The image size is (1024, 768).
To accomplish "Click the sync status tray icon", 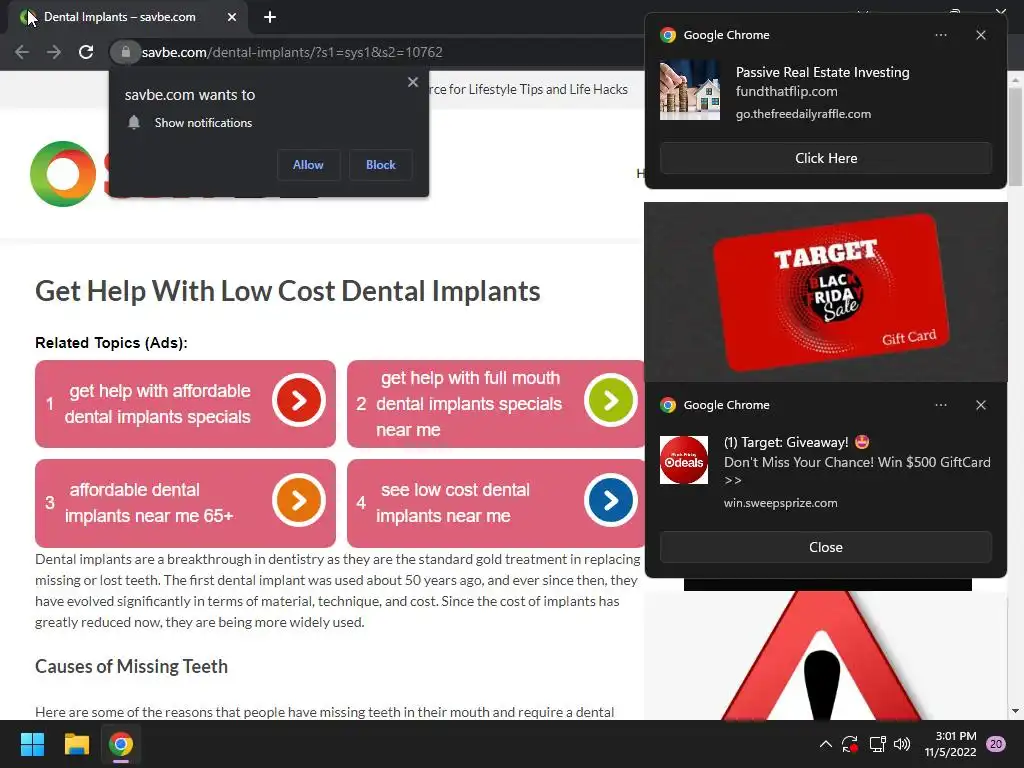I will 850,744.
